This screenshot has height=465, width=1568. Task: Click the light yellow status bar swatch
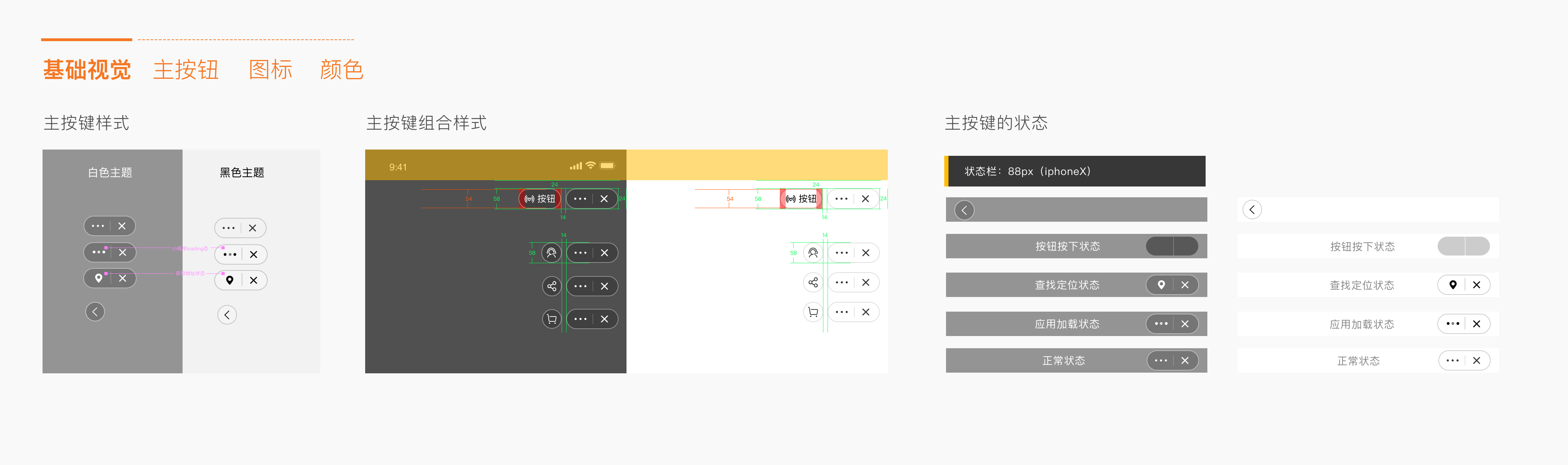[756, 165]
